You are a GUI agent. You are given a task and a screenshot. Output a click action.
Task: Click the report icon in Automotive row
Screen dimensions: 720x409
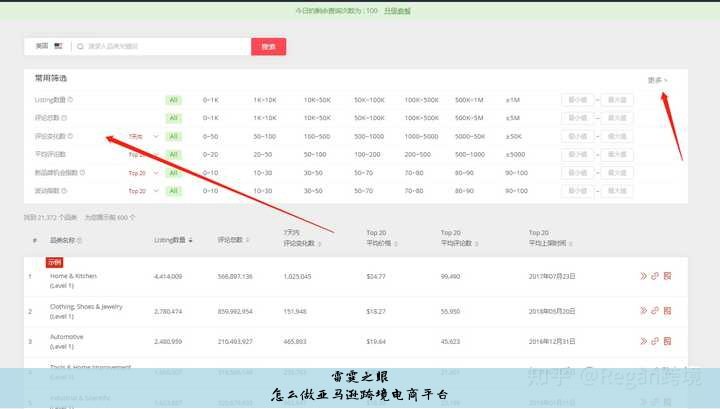click(667, 342)
